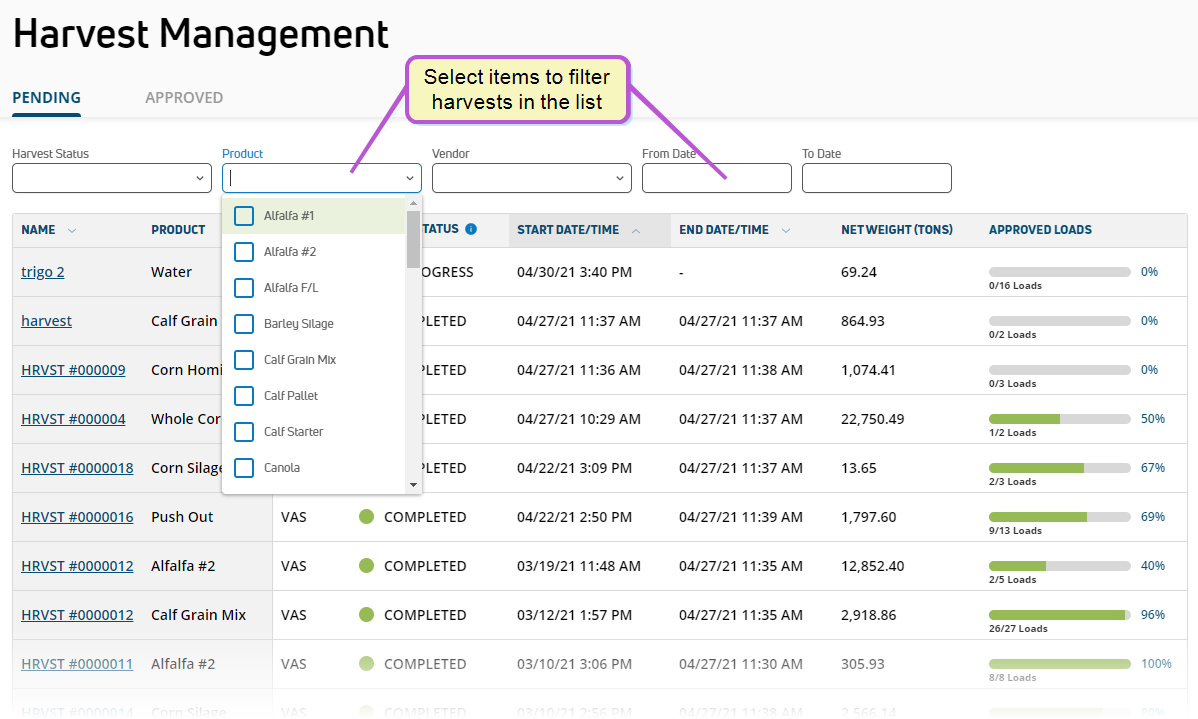Click the Water product cell
Image resolution: width=1198 pixels, height=719 pixels.
point(171,272)
